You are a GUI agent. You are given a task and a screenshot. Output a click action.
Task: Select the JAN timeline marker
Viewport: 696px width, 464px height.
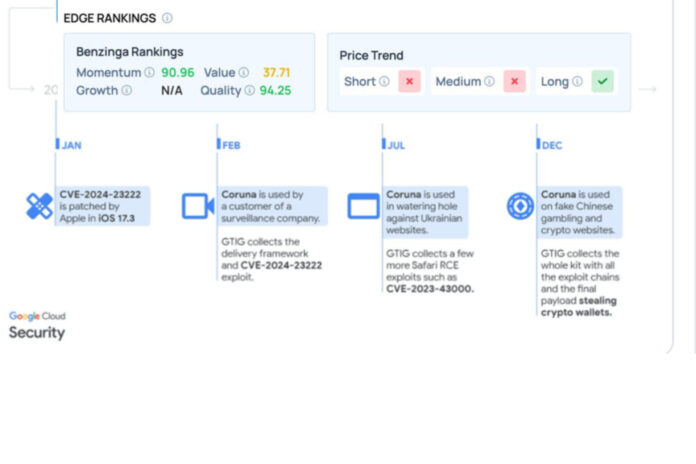[x=71, y=145]
